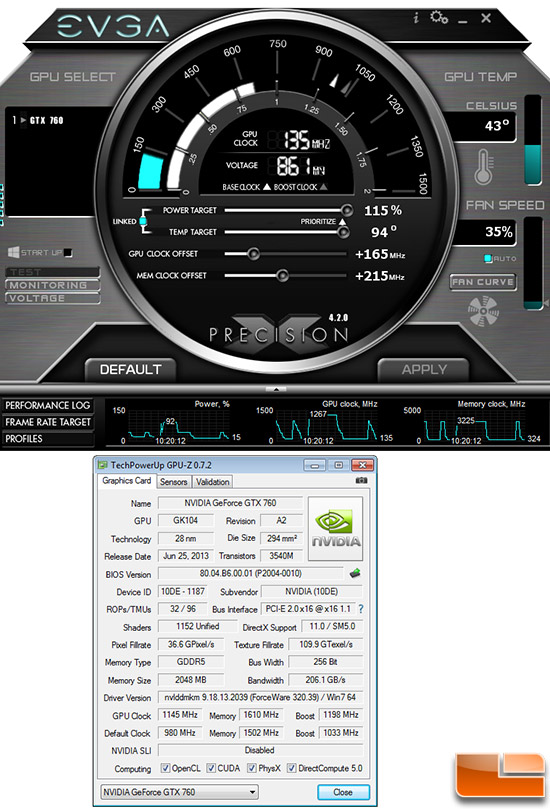Minimize the GPU-Z window

314,465
